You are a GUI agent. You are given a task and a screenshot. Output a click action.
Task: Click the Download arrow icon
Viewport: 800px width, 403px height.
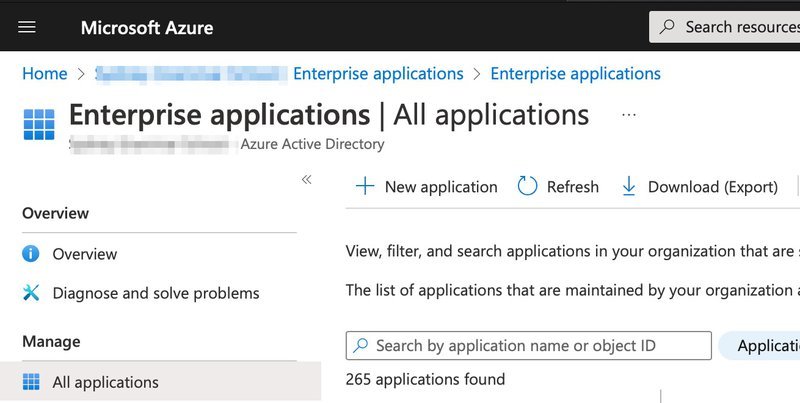point(629,186)
